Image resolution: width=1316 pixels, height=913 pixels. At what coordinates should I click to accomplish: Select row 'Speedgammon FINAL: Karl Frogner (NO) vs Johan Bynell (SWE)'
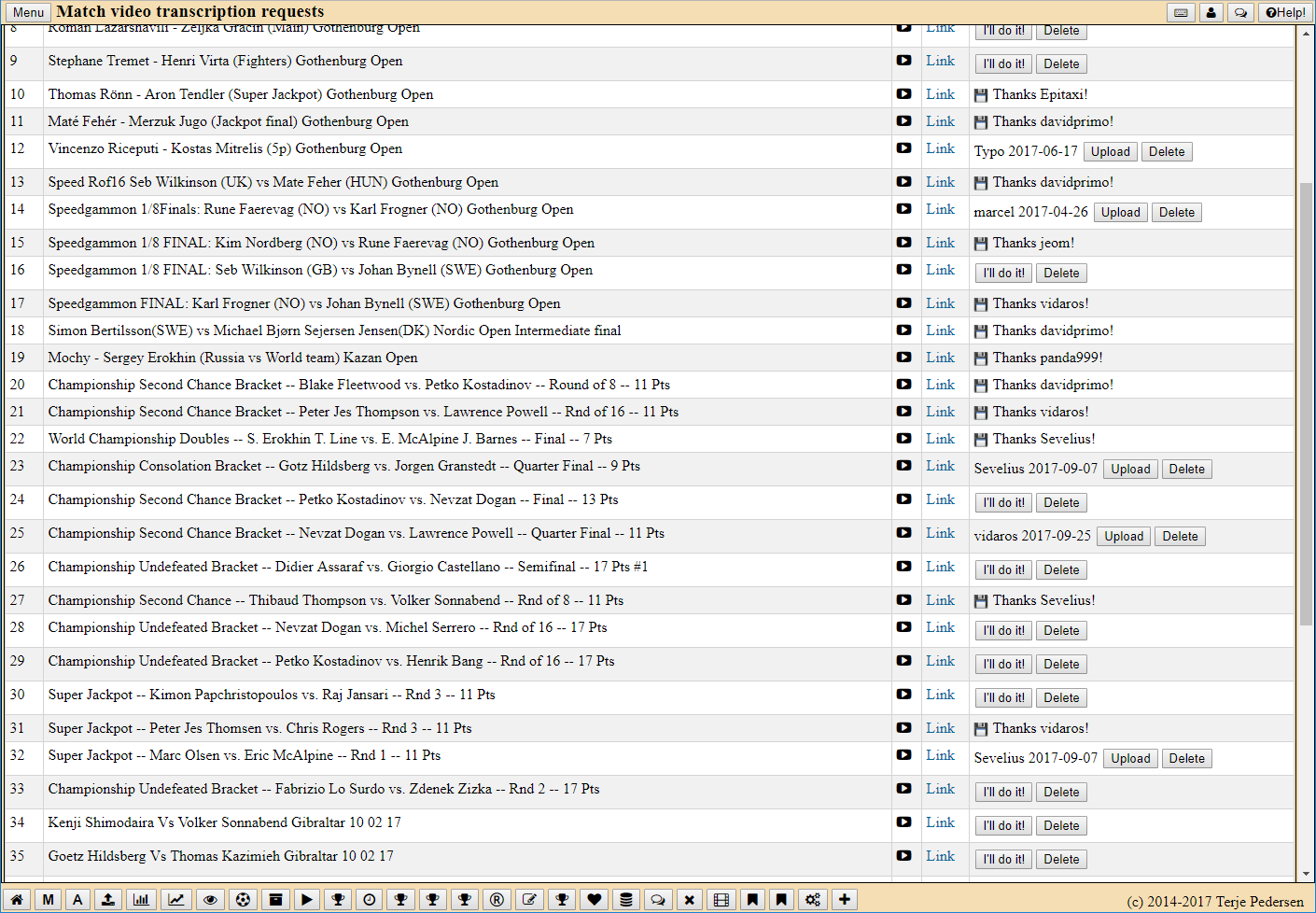650,303
